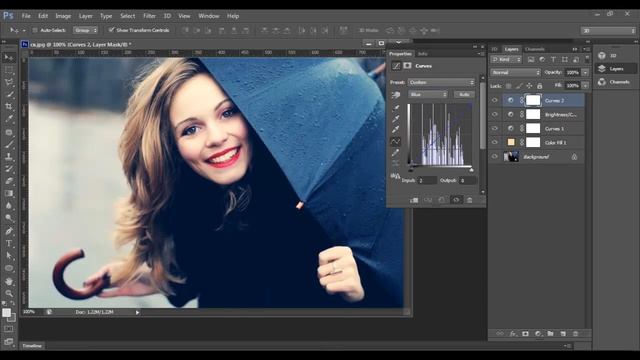The image size is (640, 360).
Task: Toggle Show Transform Controls checkbox
Action: [x=111, y=30]
